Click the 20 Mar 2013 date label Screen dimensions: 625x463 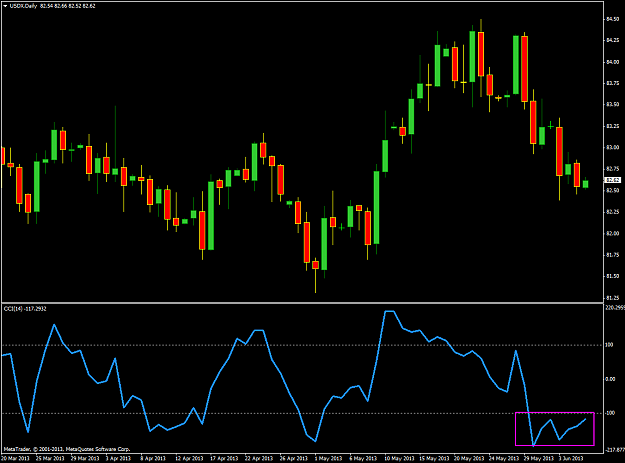[x=16, y=459]
